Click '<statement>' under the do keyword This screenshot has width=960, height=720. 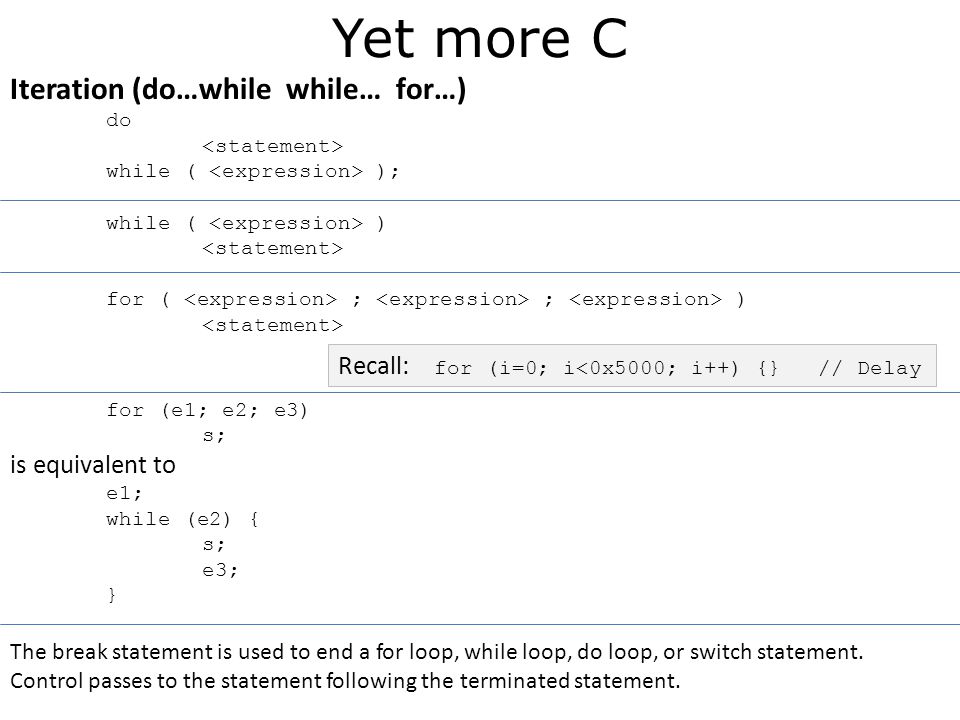click(272, 146)
